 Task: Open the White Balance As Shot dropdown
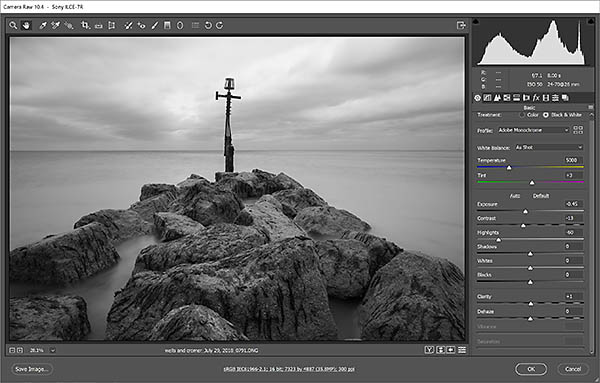549,147
